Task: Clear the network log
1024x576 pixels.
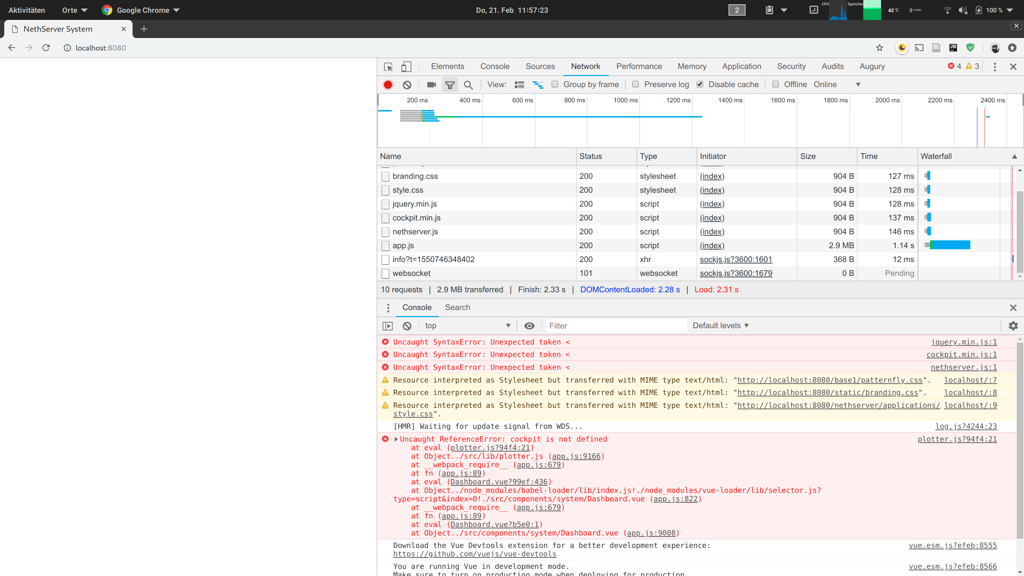Action: 407,84
